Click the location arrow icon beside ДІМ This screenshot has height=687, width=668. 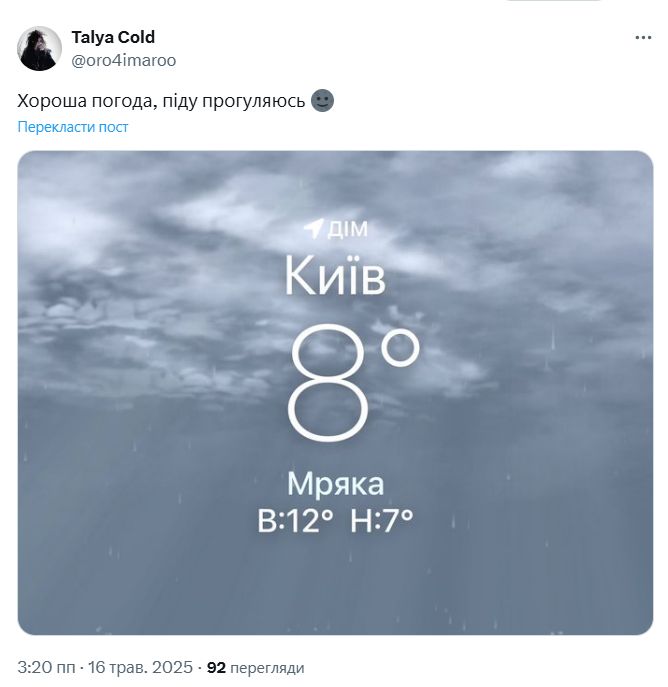313,229
